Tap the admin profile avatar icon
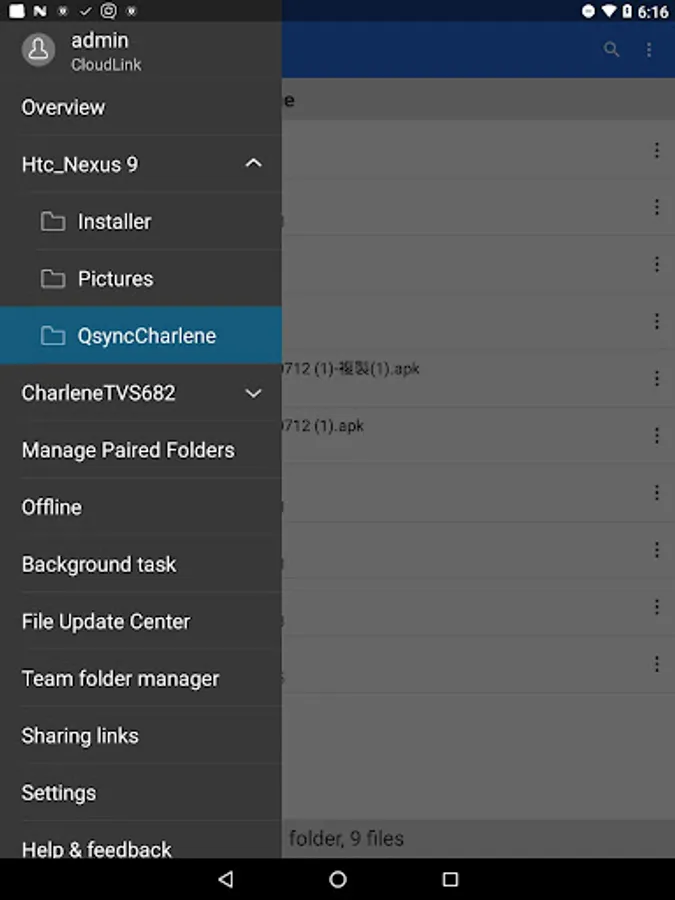The width and height of the screenshot is (675, 900). point(38,50)
